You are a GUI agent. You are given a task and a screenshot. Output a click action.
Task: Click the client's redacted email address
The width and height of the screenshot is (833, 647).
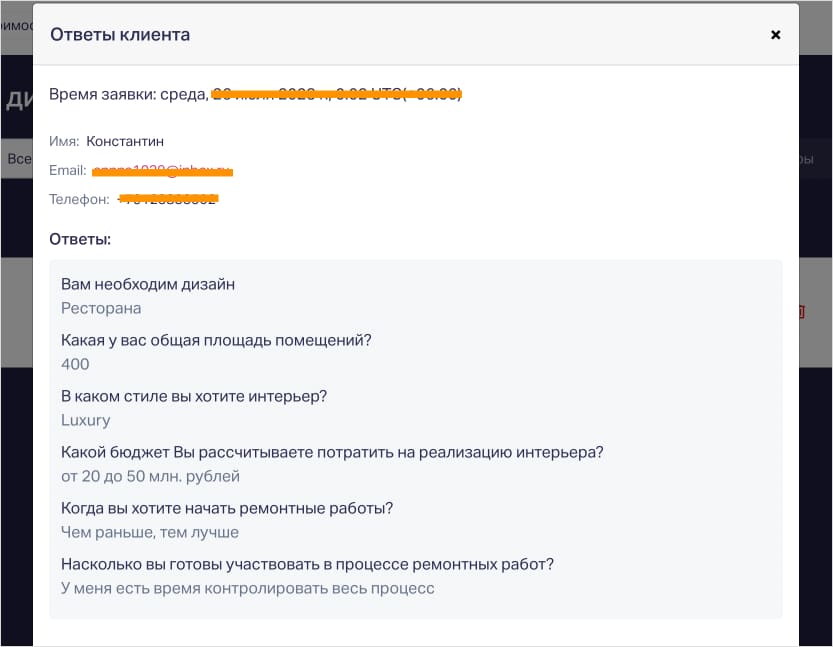162,171
